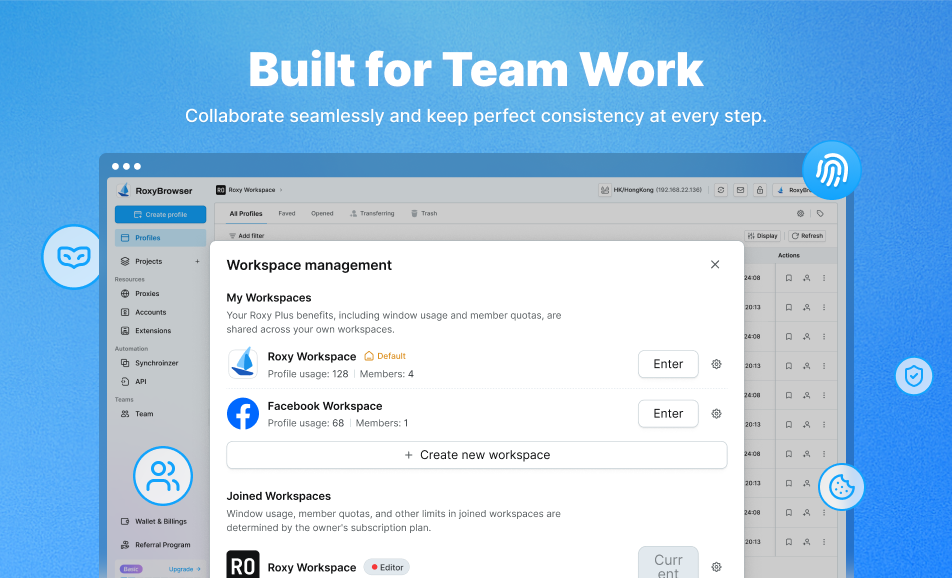The height and width of the screenshot is (578, 952).
Task: Close the Workspace management dialog
Action: (715, 264)
